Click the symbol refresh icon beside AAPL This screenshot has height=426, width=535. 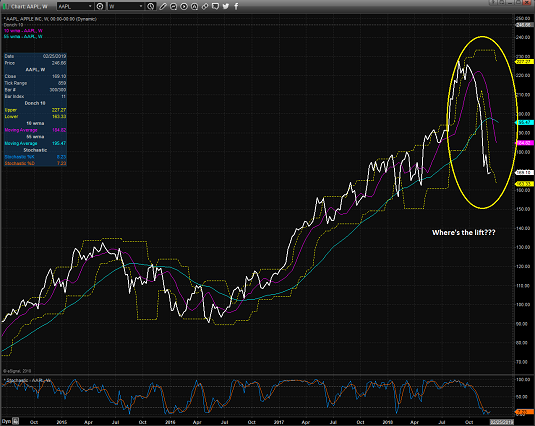[100, 6]
